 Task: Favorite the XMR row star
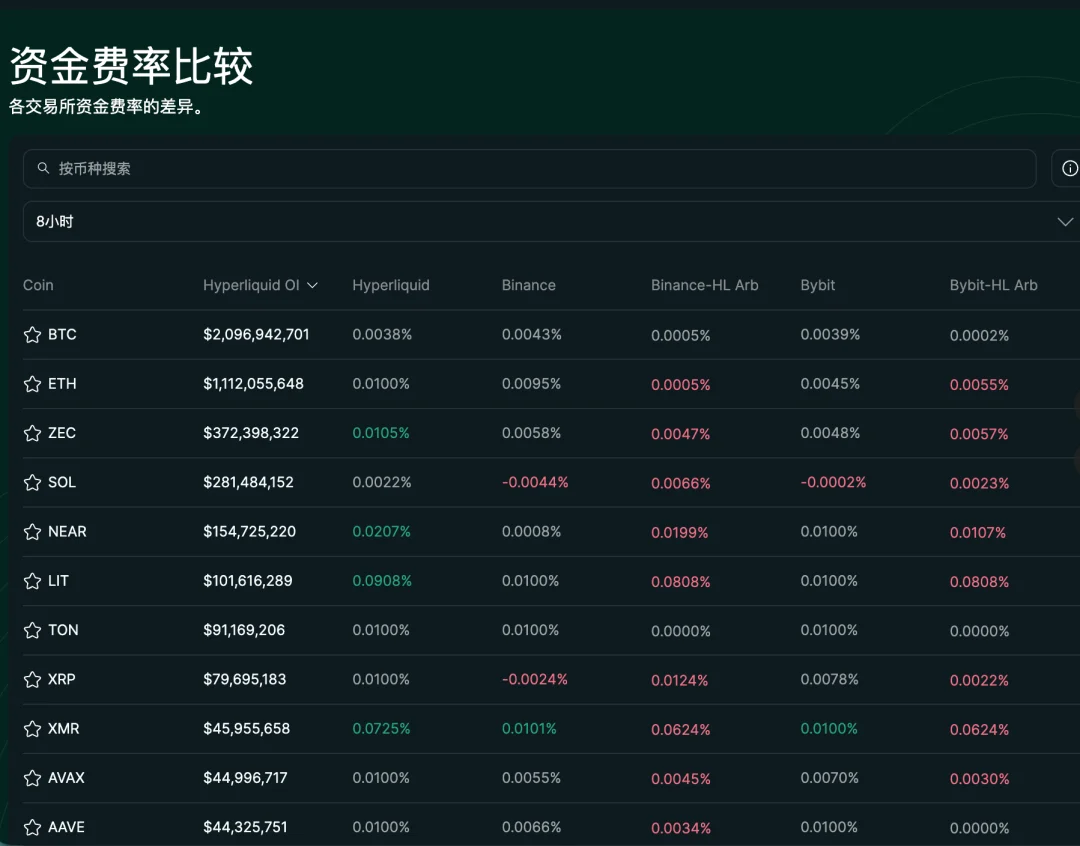pyautogui.click(x=32, y=729)
